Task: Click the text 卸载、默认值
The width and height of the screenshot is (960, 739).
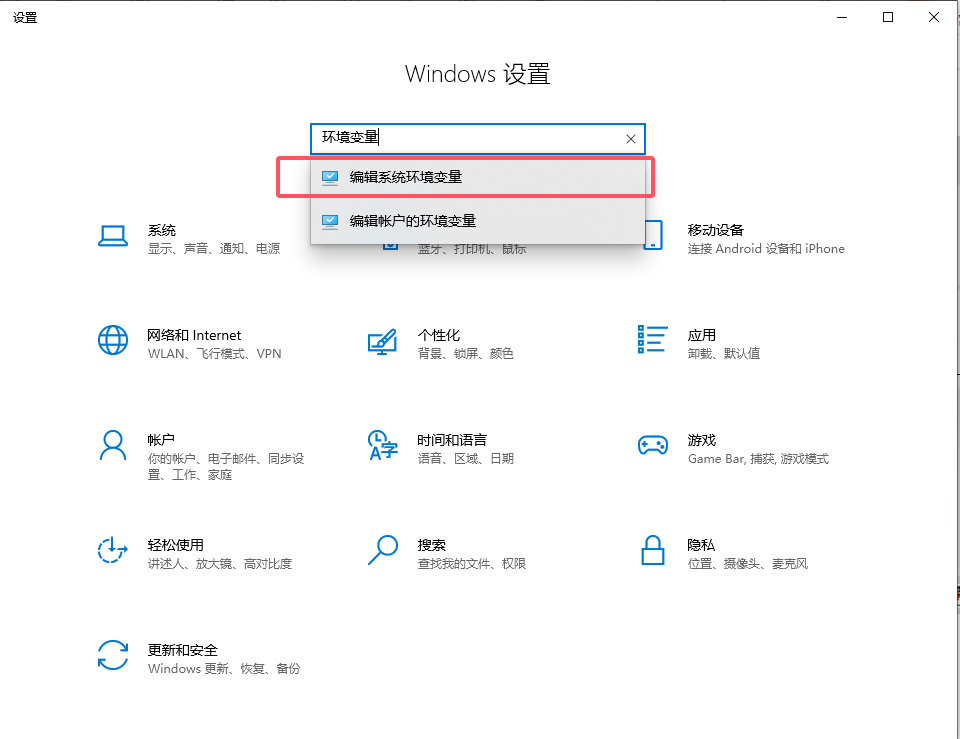Action: pos(724,353)
